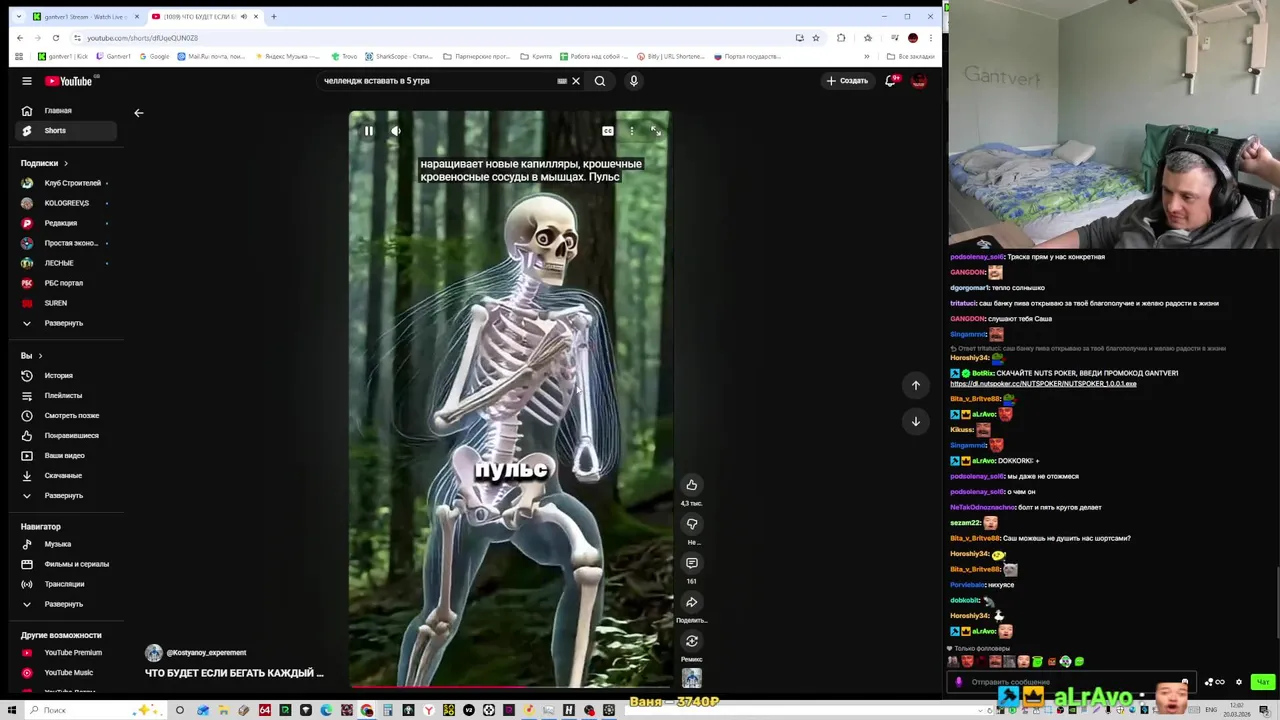Go to the previous Short with up arrow
The image size is (1280, 720).
pyautogui.click(x=915, y=385)
